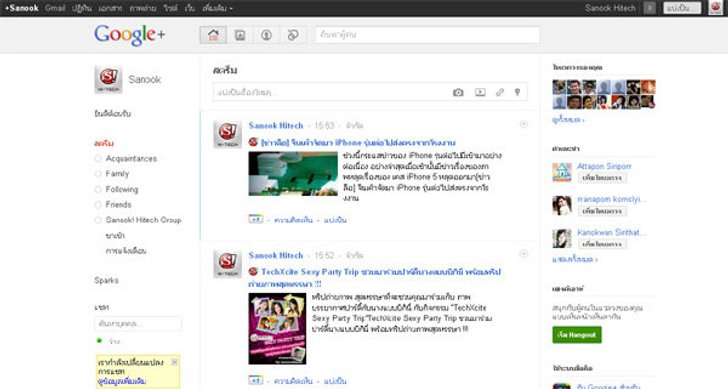Open the Photos icon in toolbar
Viewport: 728px width, 389px height.
click(240, 35)
